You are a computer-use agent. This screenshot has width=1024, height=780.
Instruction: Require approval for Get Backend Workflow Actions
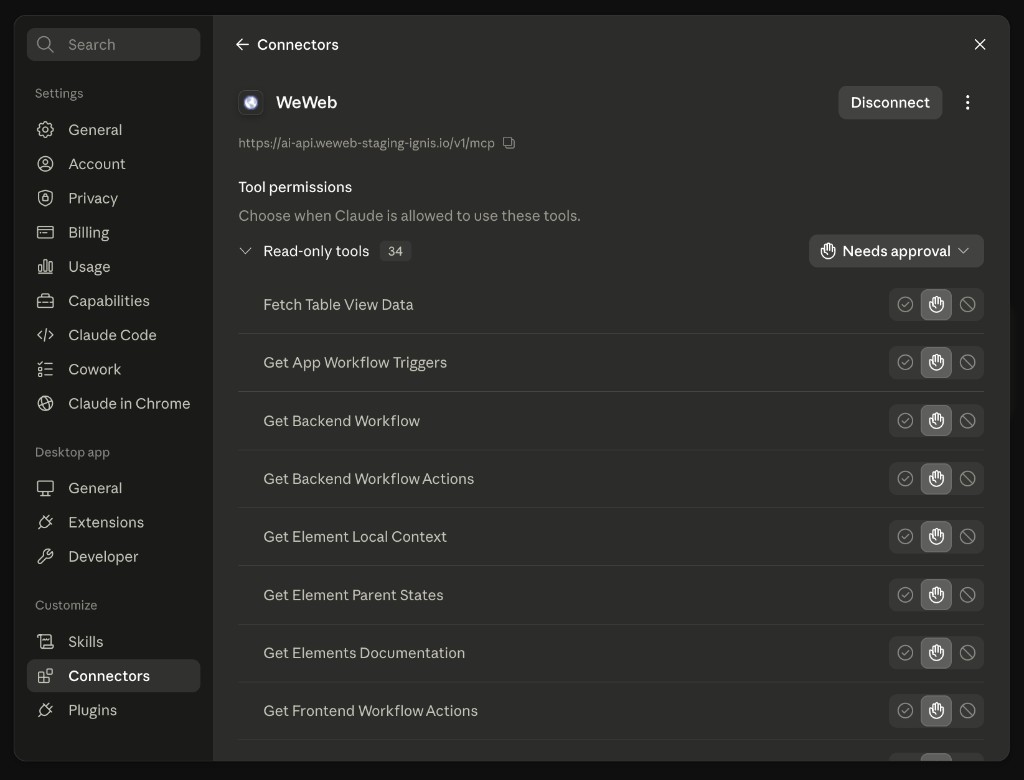[936, 479]
